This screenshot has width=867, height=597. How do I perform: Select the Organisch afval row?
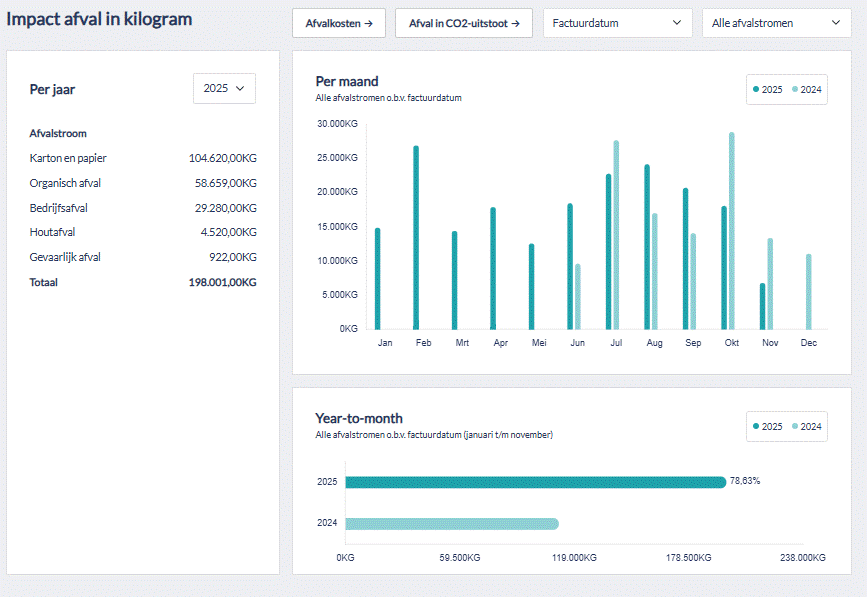tap(65, 183)
